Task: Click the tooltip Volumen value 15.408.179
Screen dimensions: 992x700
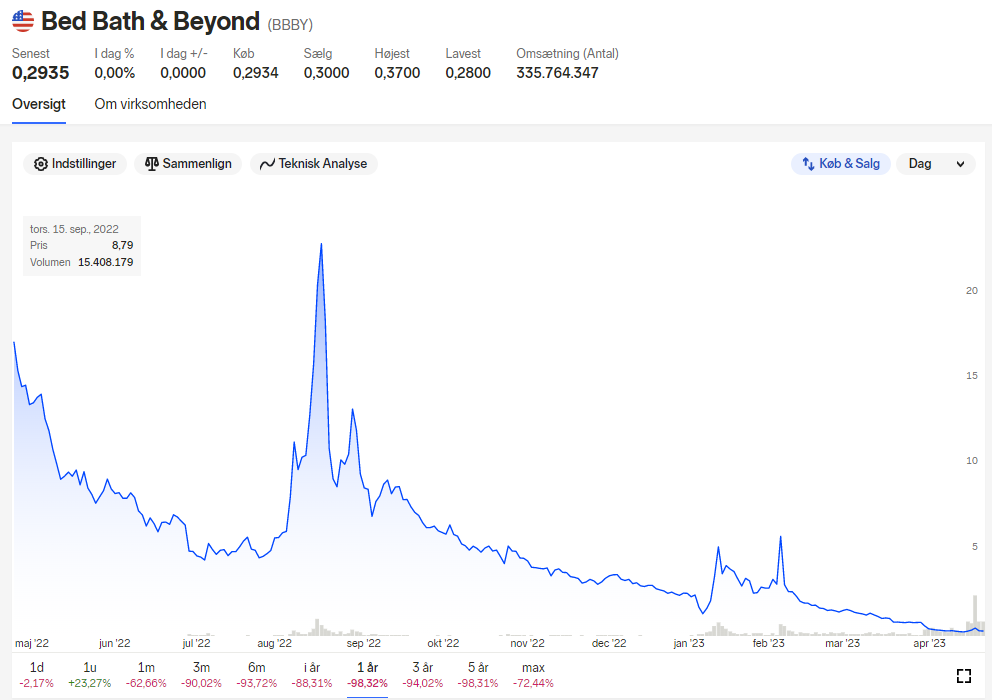Action: [x=106, y=263]
